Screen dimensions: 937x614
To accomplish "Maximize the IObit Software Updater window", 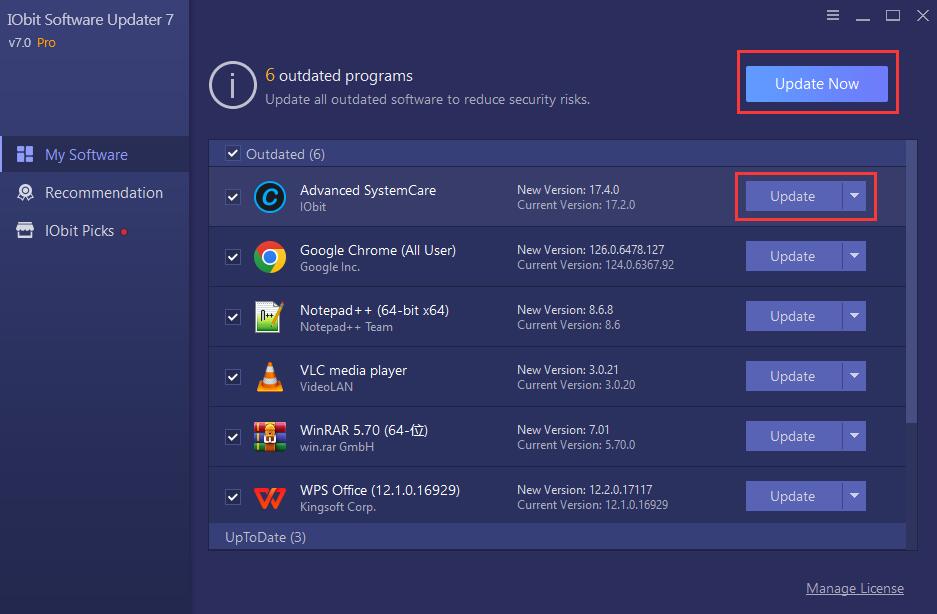I will pyautogui.click(x=893, y=15).
